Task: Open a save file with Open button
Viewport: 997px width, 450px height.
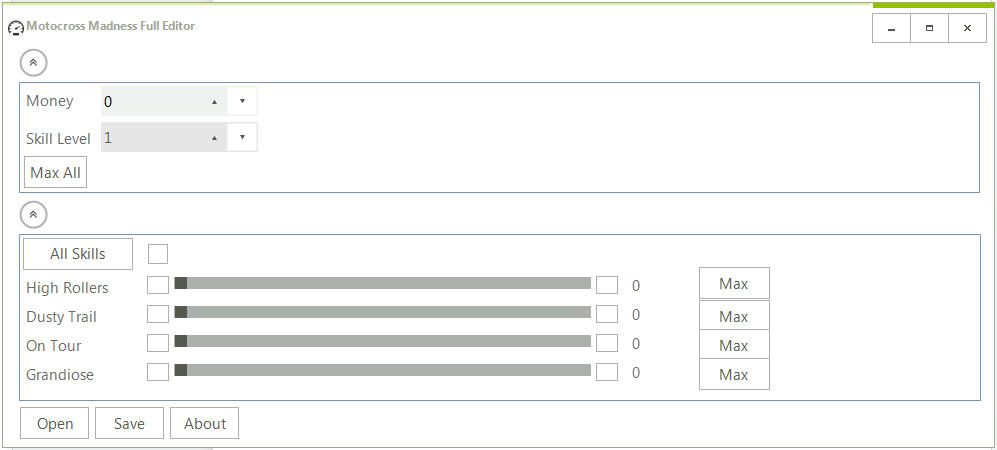Action: click(55, 424)
